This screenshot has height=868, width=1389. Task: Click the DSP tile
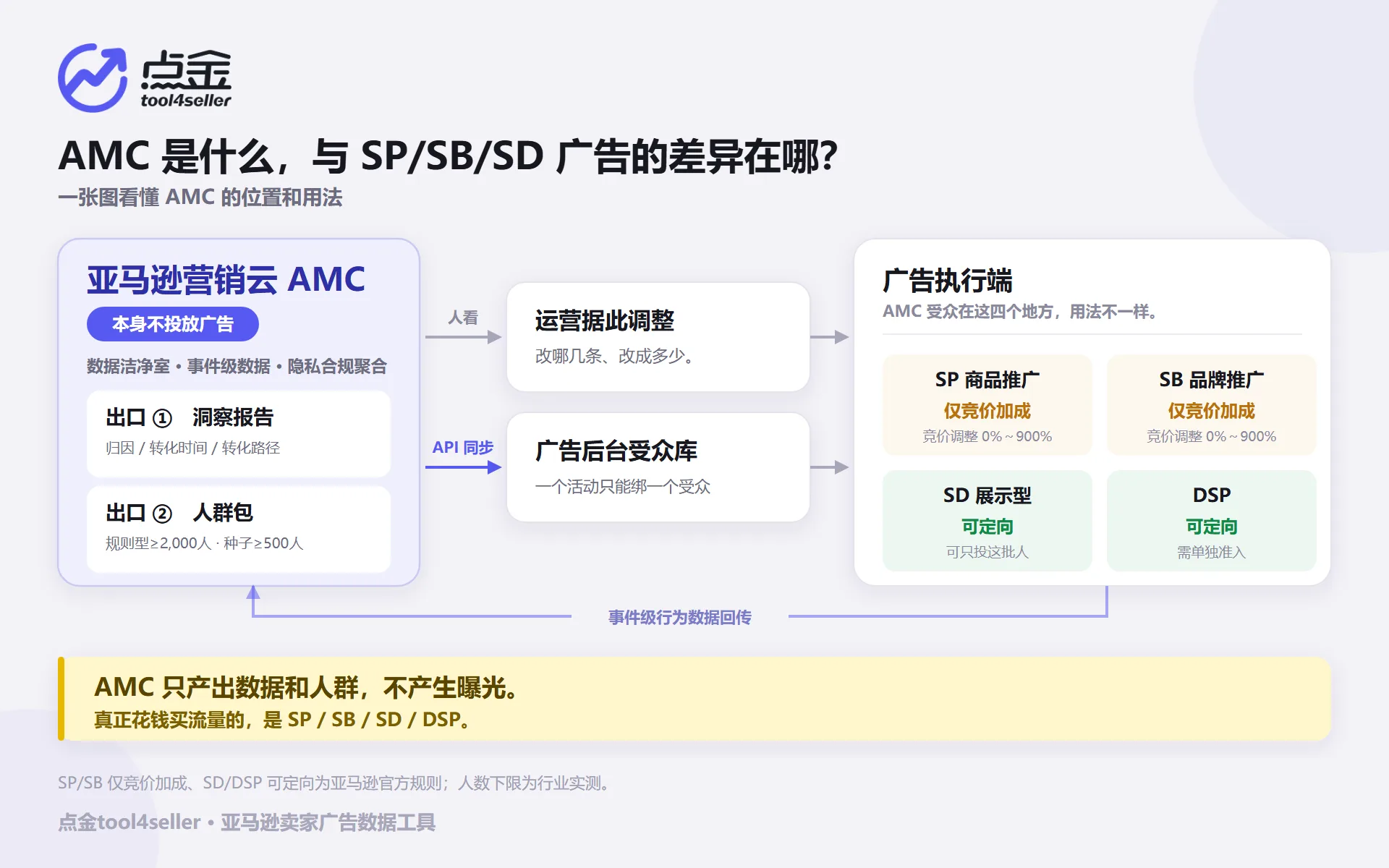(x=1212, y=521)
